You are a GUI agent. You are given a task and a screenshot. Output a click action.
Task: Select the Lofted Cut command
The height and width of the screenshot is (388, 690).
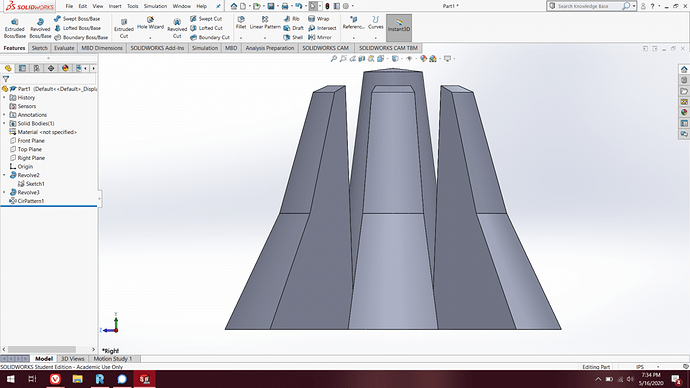206,28
